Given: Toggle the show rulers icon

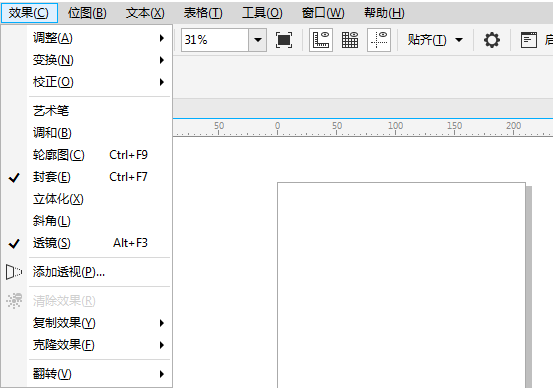Looking at the screenshot, I should pos(321,40).
